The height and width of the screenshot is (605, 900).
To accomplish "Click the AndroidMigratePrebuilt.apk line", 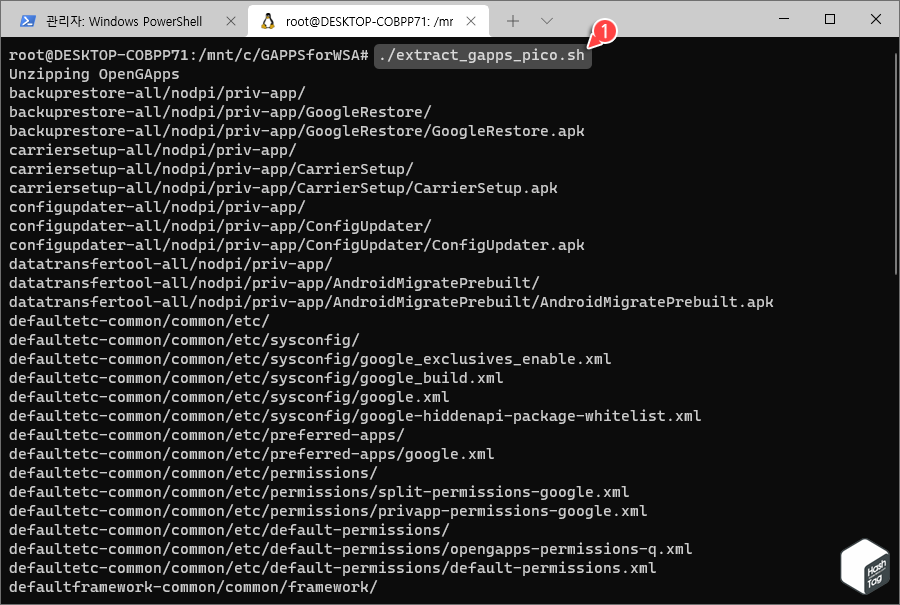I will coord(391,302).
